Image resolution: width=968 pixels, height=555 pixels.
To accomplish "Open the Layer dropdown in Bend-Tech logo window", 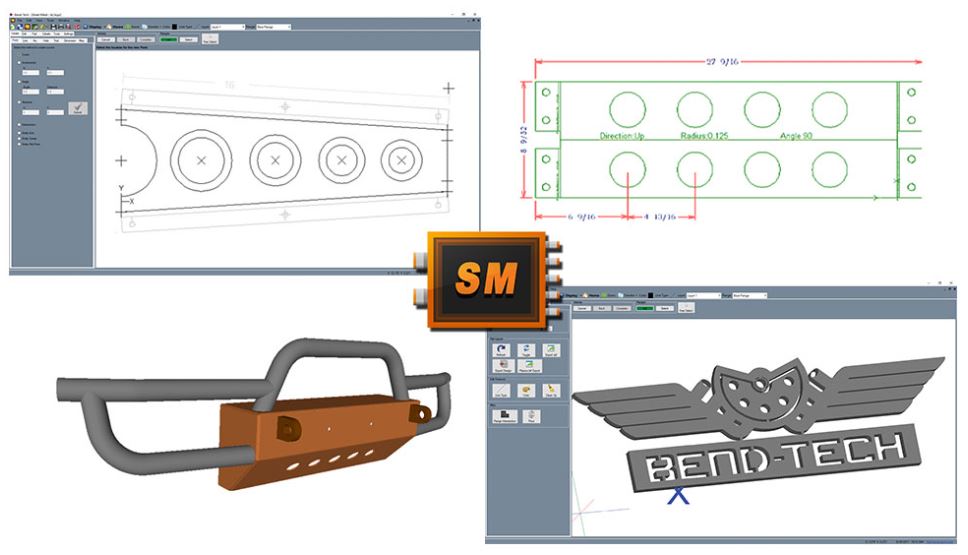I will [x=704, y=295].
